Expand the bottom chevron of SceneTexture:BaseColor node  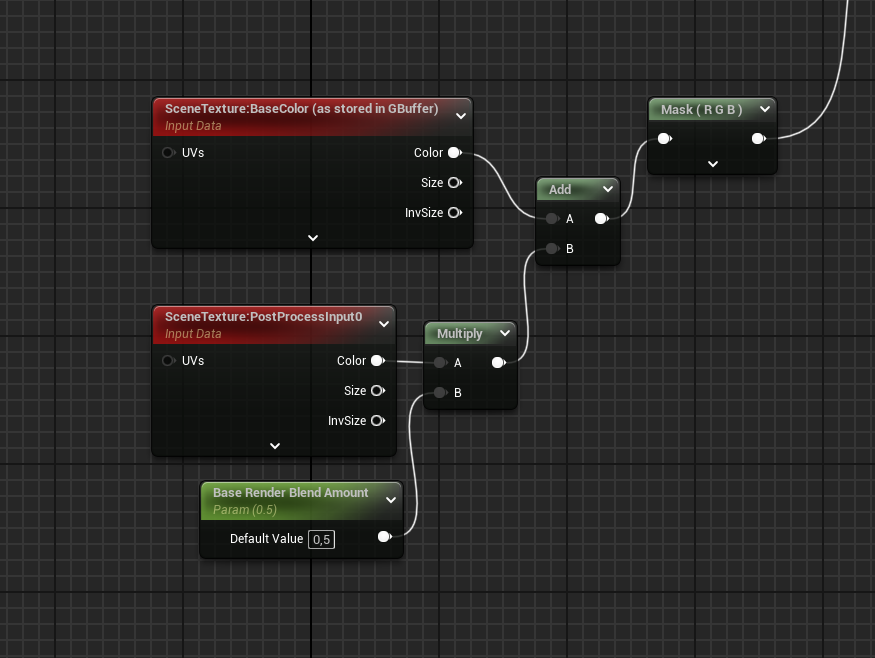313,238
